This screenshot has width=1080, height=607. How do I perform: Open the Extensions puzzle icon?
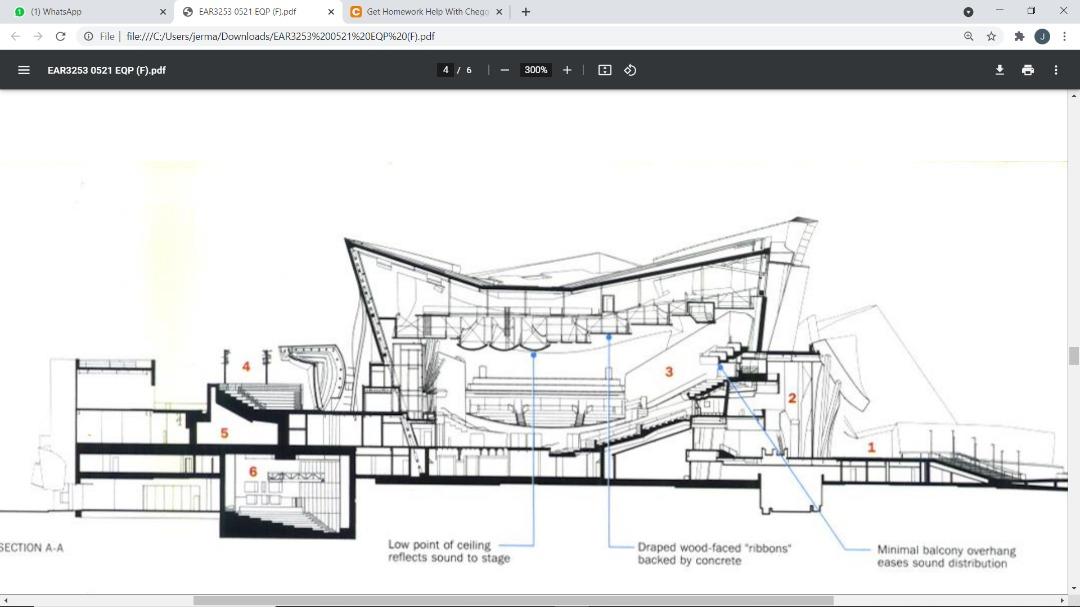click(1019, 37)
